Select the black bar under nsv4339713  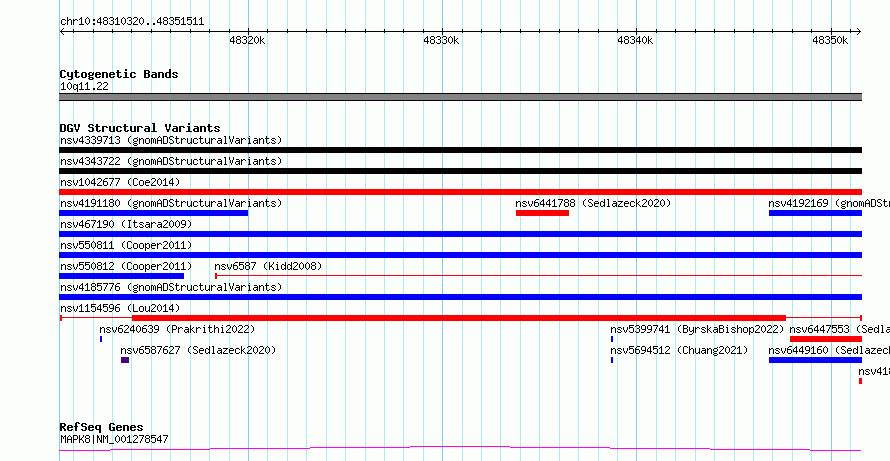tap(460, 150)
